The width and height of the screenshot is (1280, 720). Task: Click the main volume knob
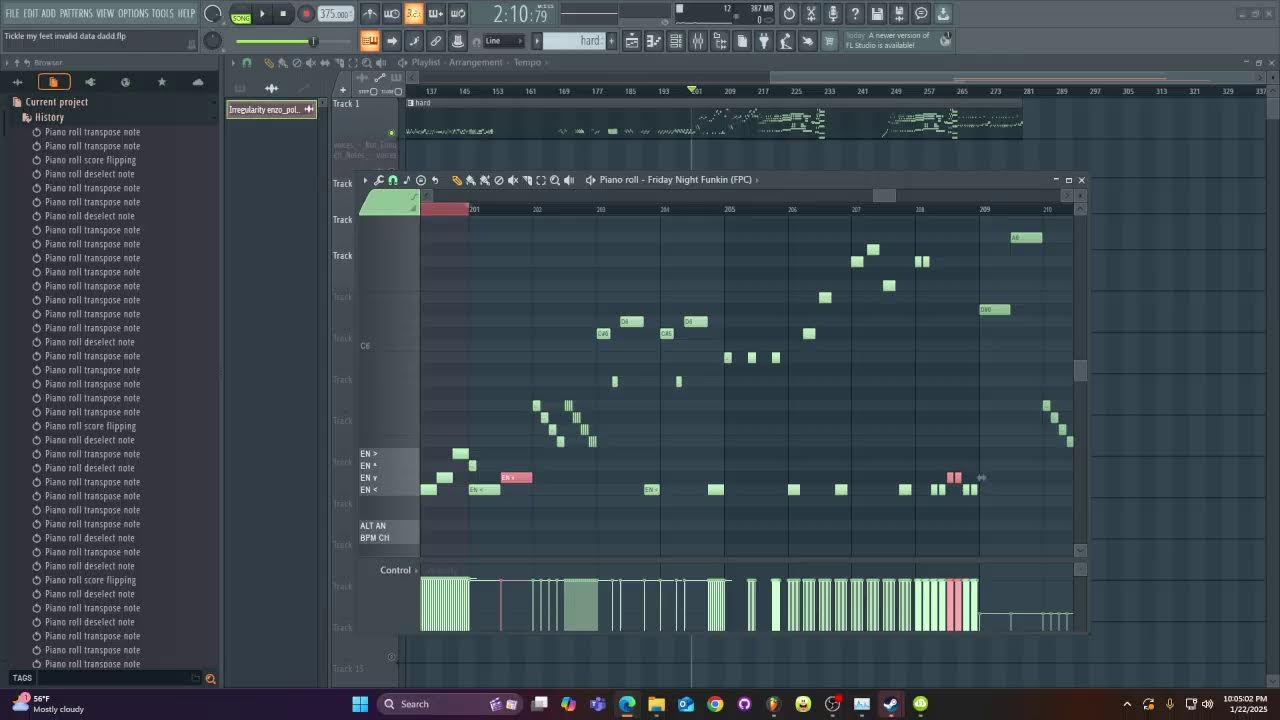click(x=213, y=14)
